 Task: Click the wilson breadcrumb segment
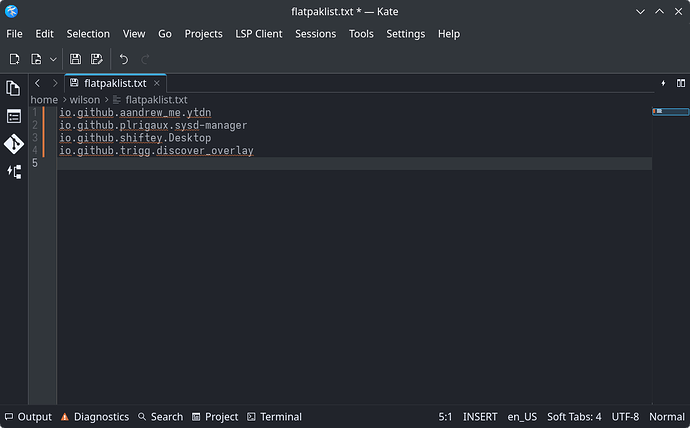84,100
